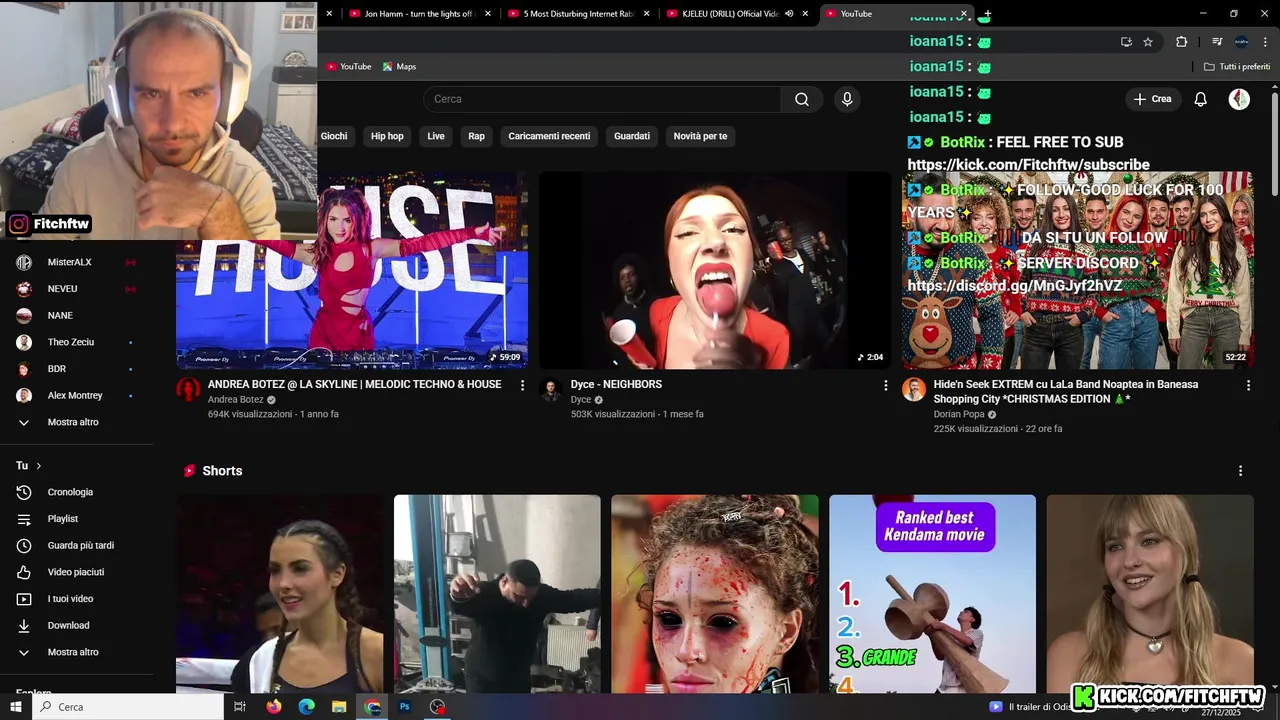Click the install-app icon in the address bar

[1126, 42]
